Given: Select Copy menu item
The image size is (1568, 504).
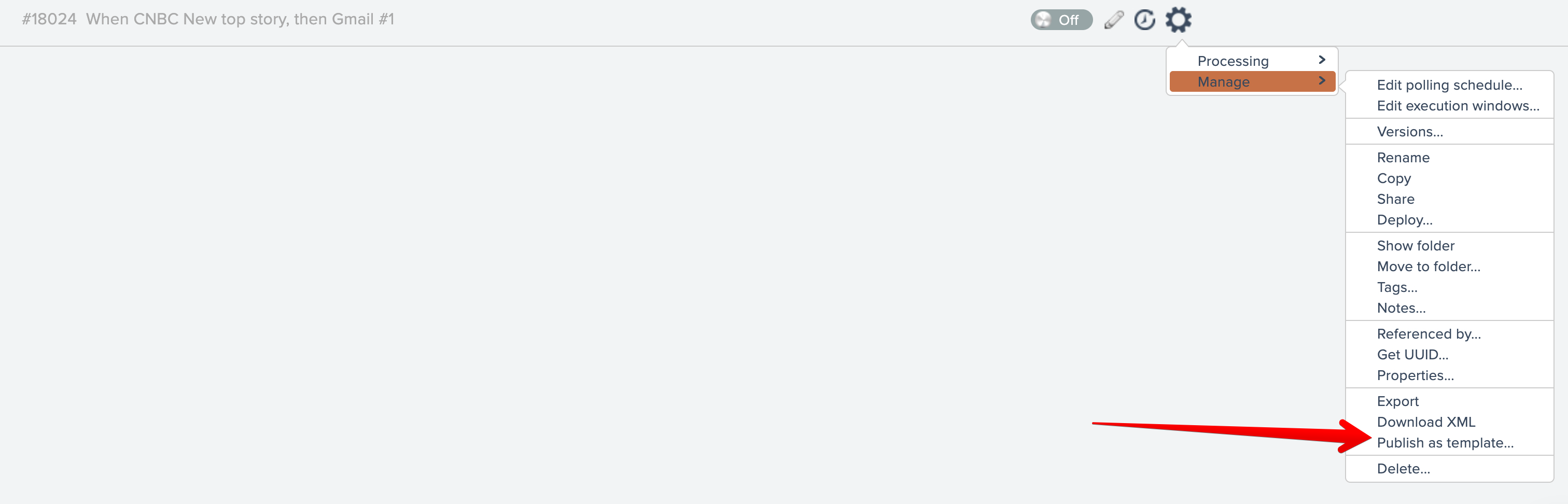Looking at the screenshot, I should pos(1393,178).
